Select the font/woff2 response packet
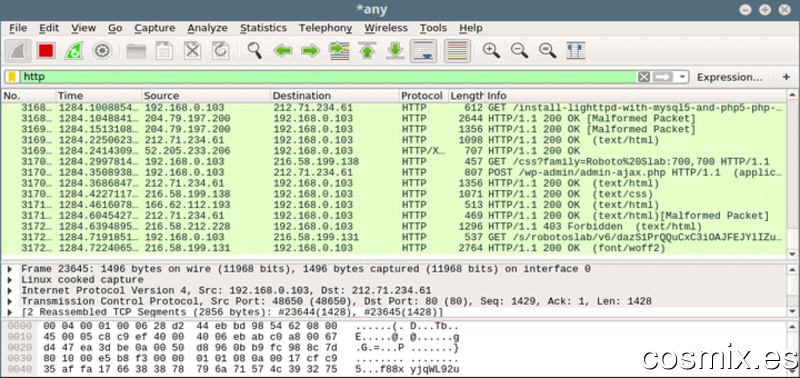The width and height of the screenshot is (800, 378). (393, 248)
